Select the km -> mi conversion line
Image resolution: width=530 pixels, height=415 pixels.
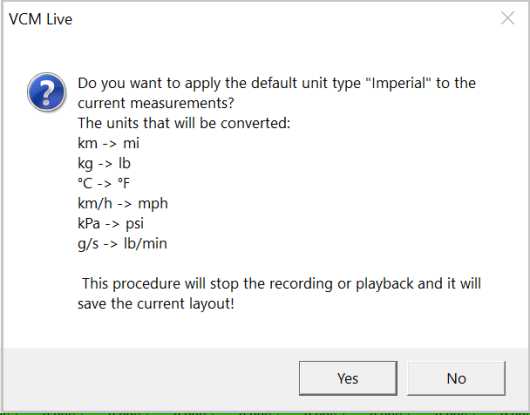[x=109, y=143]
